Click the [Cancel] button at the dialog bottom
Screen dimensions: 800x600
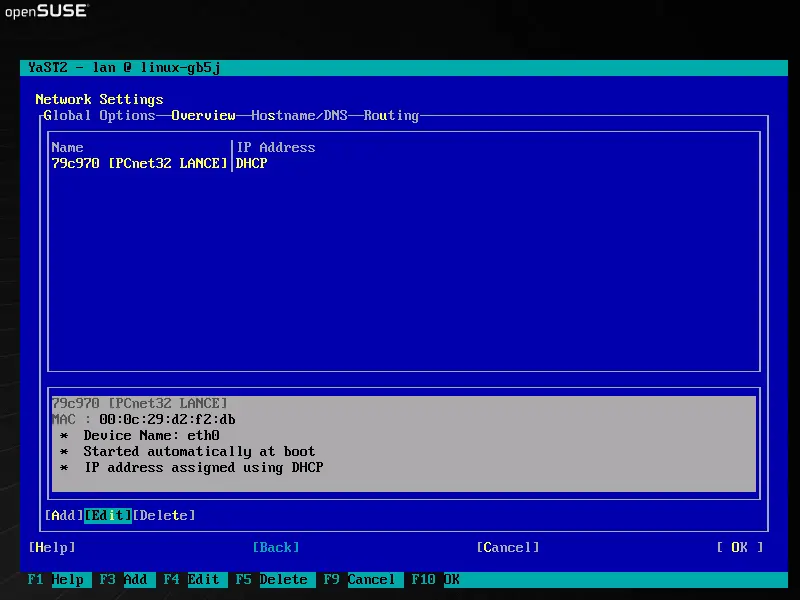[x=508, y=547]
